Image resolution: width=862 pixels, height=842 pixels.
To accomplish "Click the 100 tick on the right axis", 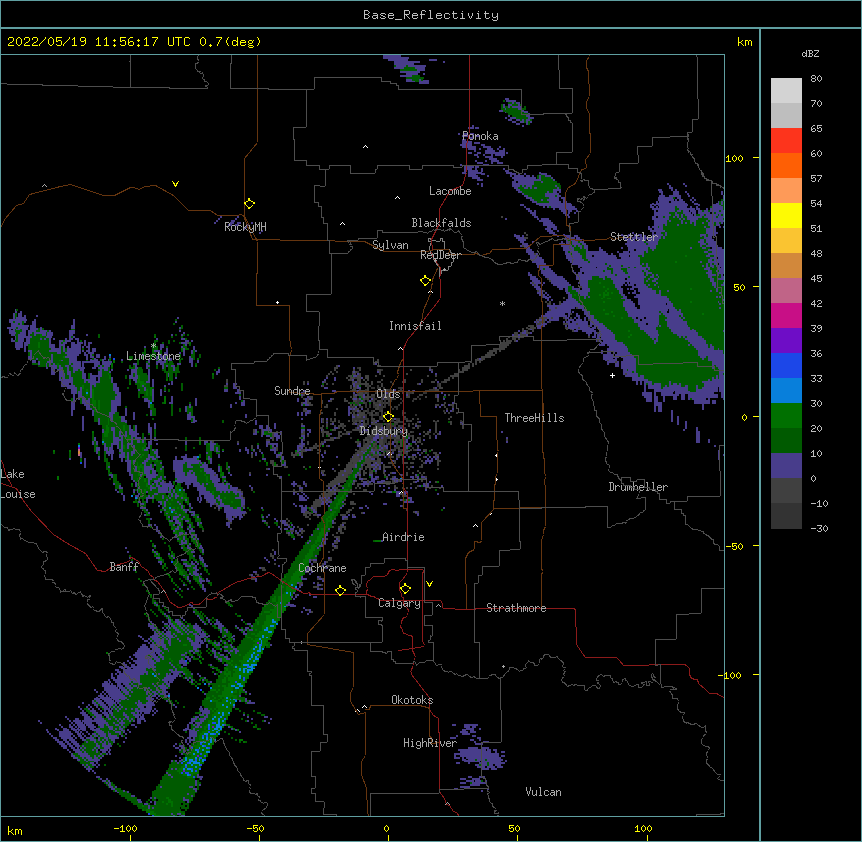I will point(734,158).
